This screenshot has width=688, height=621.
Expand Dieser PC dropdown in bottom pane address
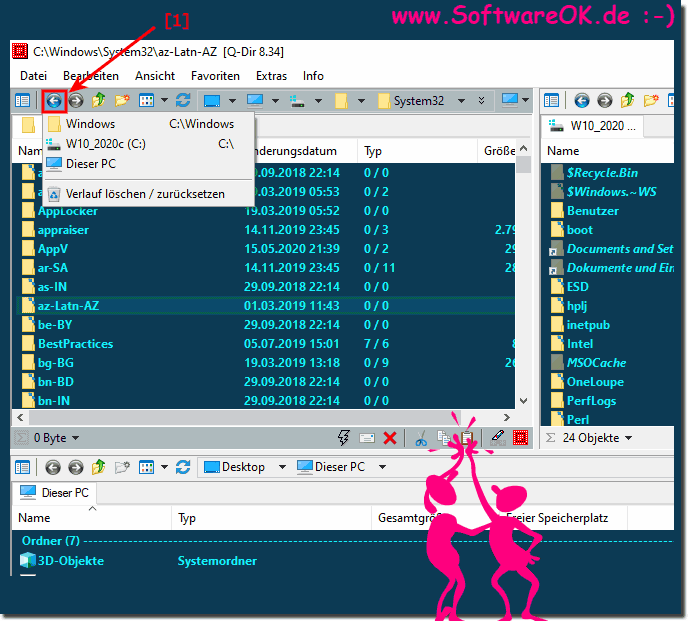[383, 467]
